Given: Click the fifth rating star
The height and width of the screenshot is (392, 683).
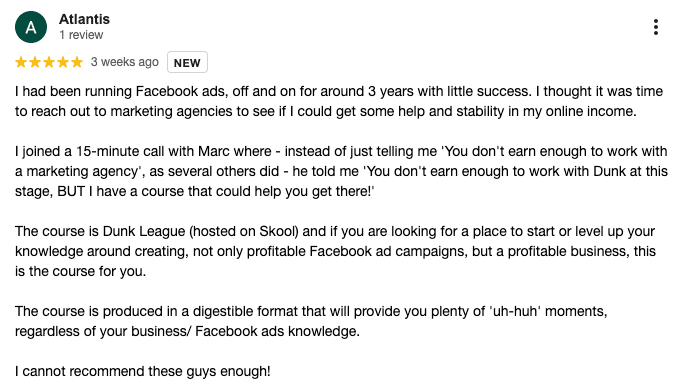Looking at the screenshot, I should [77, 62].
